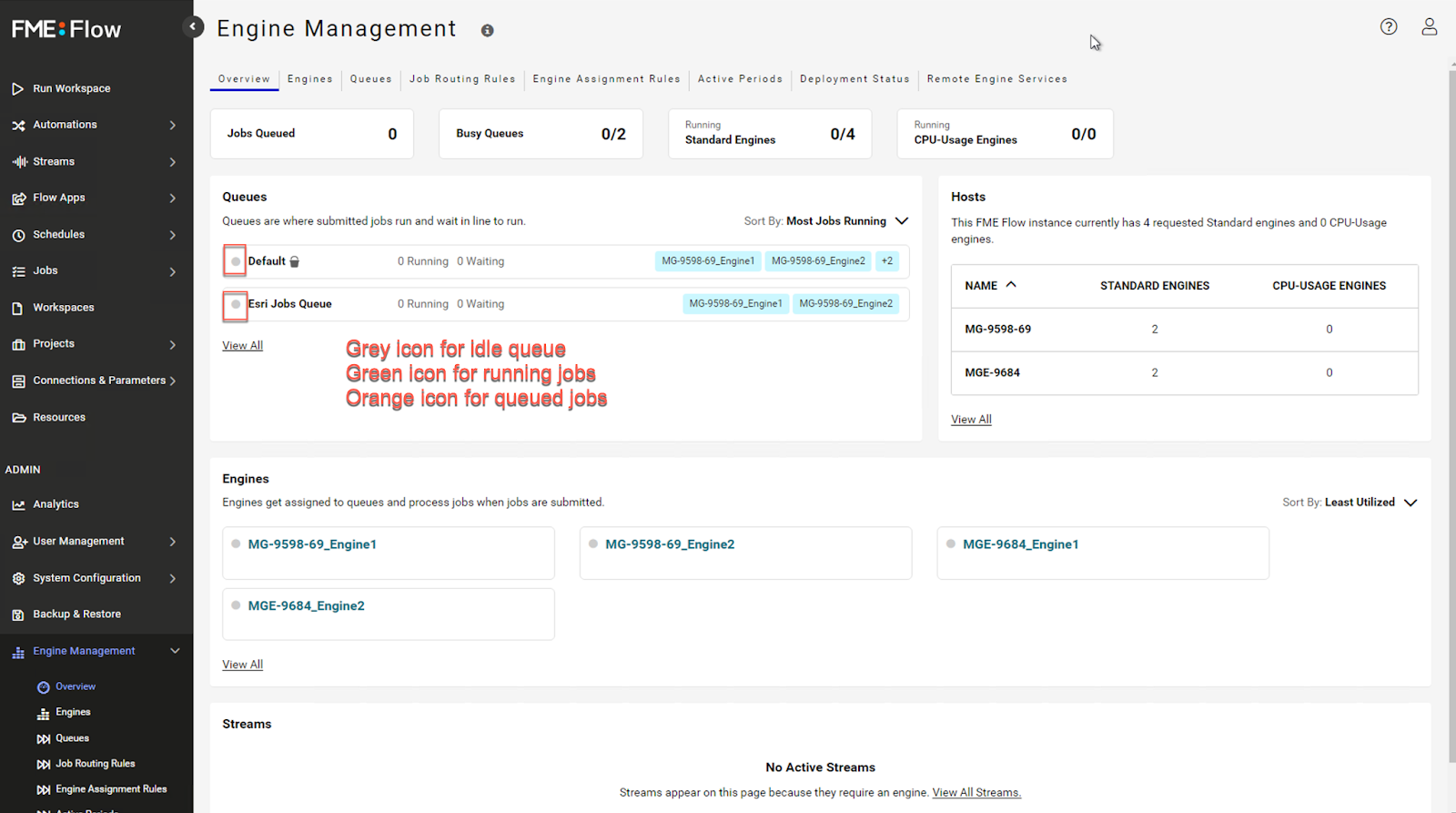The image size is (1456, 813).
Task: Click the page vertical scrollbar
Action: pyautogui.click(x=1451, y=414)
